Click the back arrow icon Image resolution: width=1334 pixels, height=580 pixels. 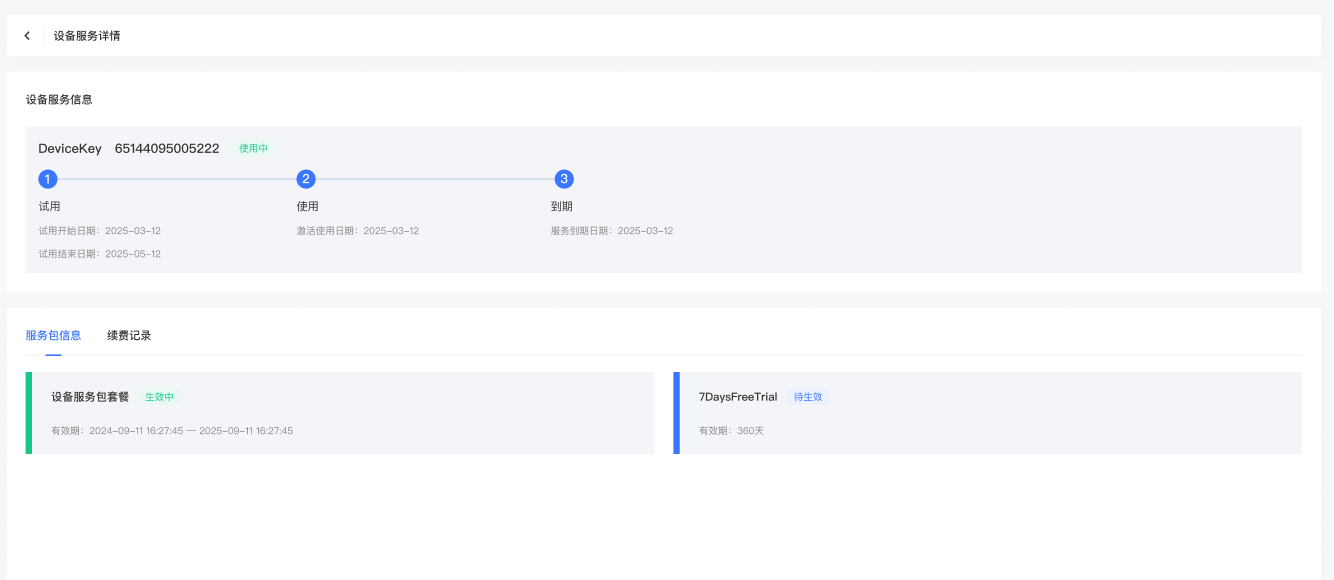coord(27,36)
